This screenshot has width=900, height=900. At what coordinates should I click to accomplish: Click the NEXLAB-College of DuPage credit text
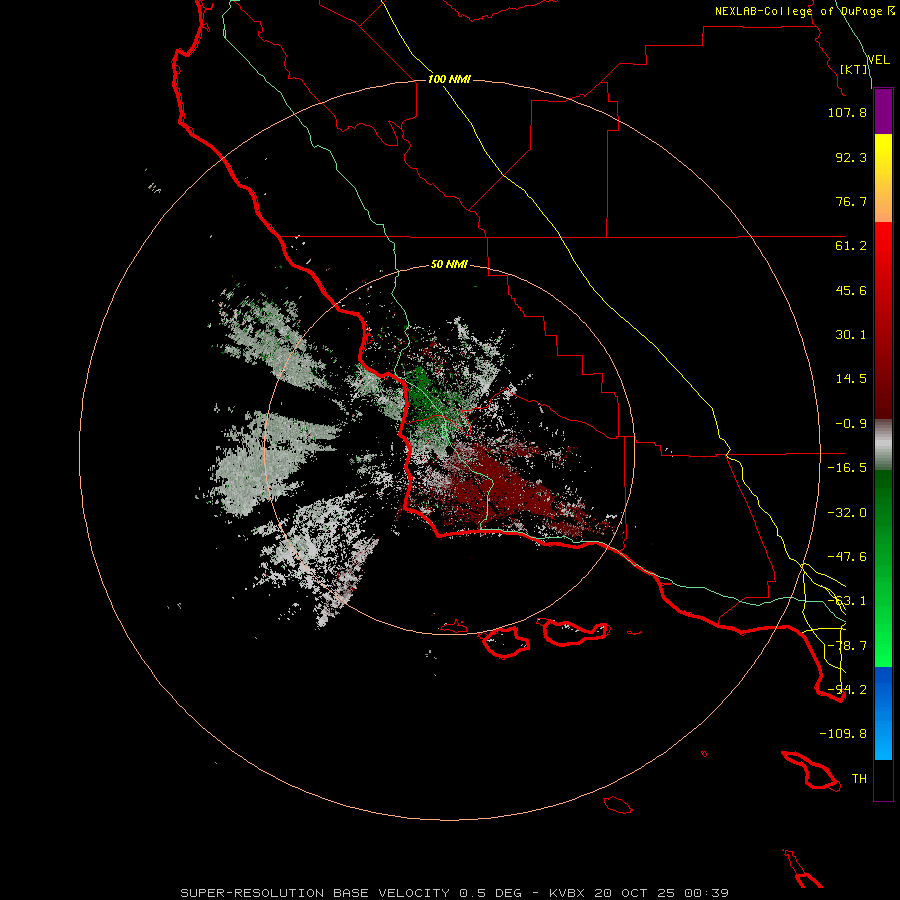coord(804,11)
